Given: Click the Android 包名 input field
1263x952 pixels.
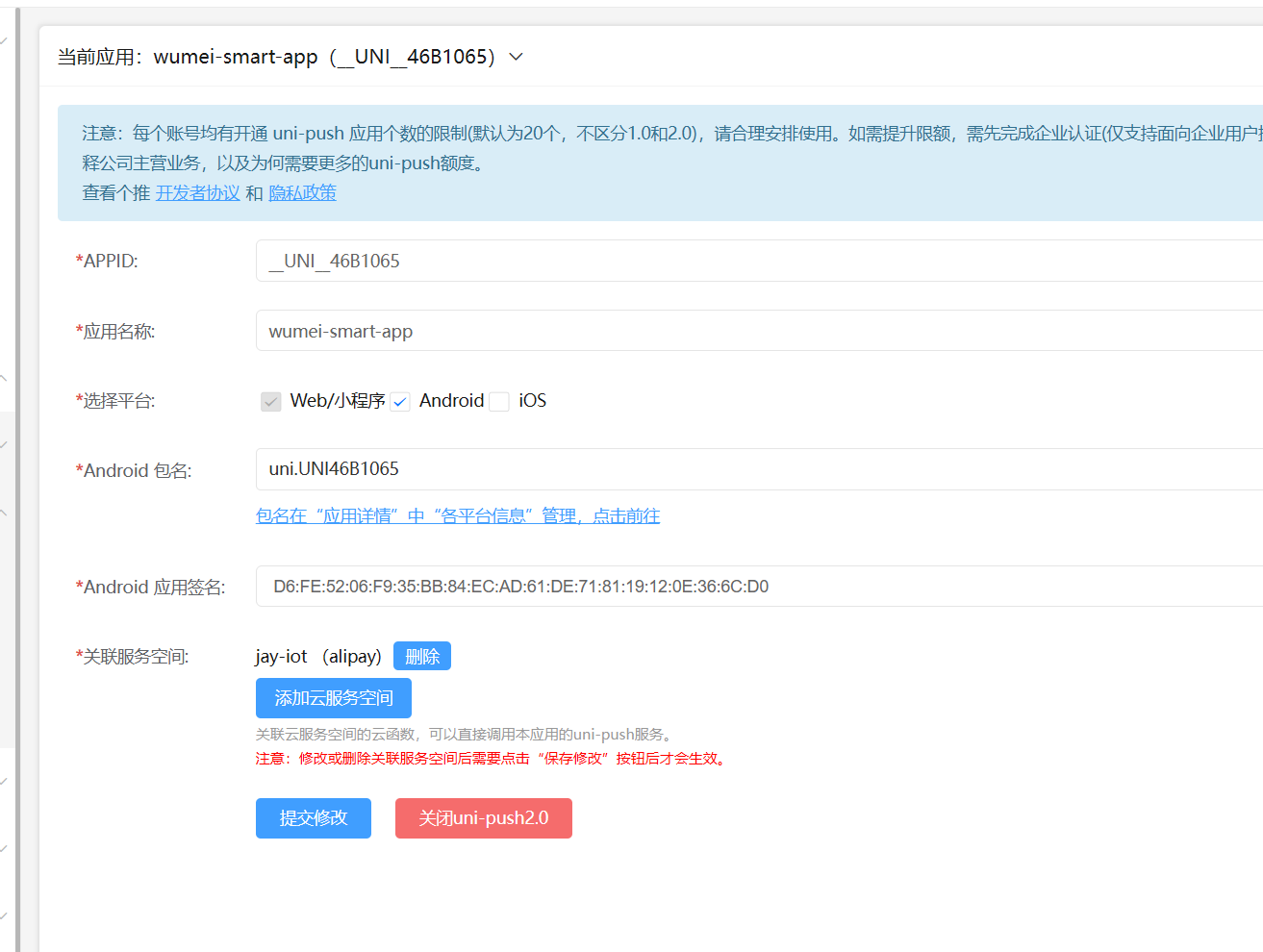Looking at the screenshot, I should [750, 469].
